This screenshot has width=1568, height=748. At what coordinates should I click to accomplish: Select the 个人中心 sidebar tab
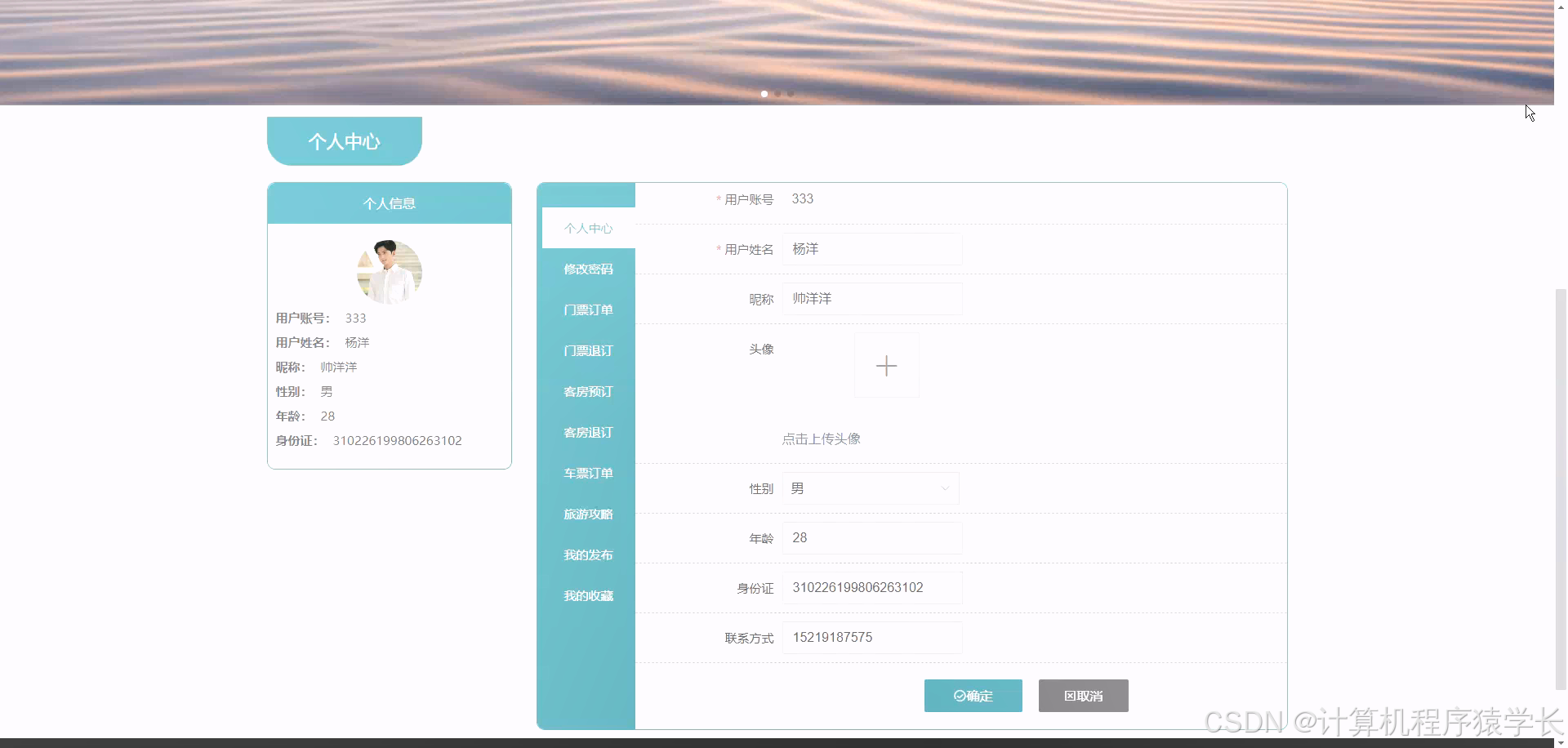588,228
